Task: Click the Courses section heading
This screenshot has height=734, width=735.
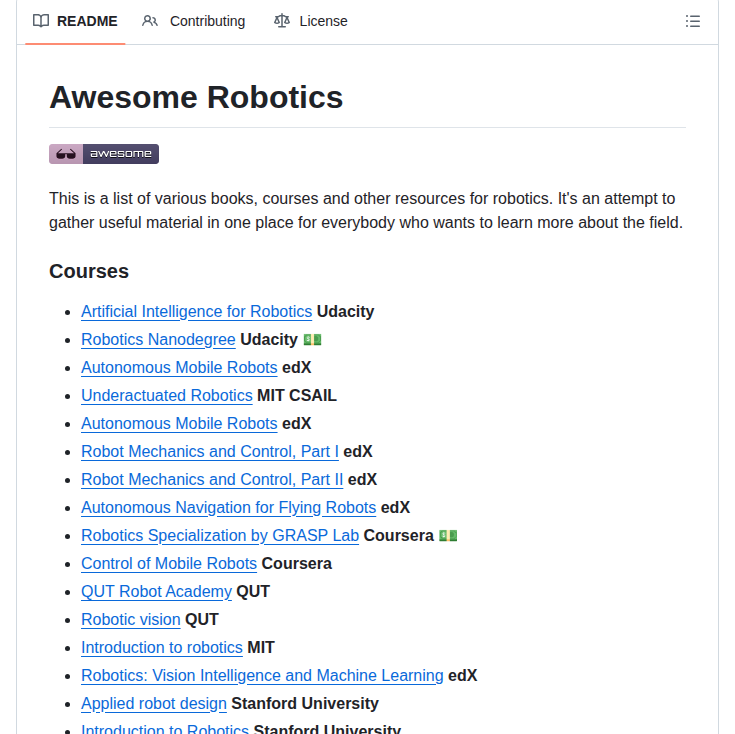Action: tap(89, 271)
